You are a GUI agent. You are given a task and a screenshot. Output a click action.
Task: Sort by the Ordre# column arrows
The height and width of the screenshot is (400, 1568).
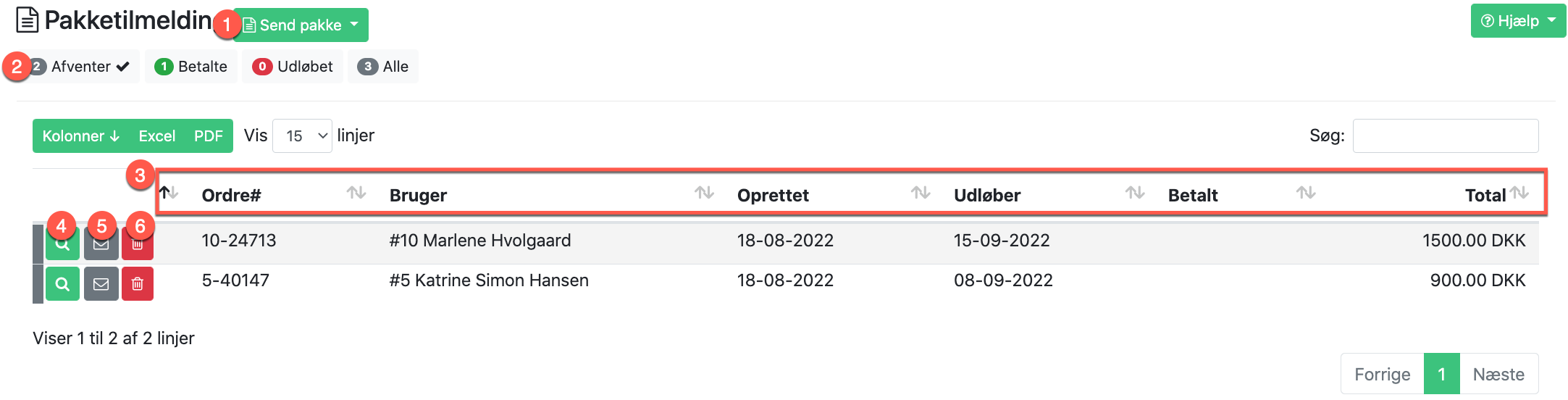pyautogui.click(x=356, y=193)
